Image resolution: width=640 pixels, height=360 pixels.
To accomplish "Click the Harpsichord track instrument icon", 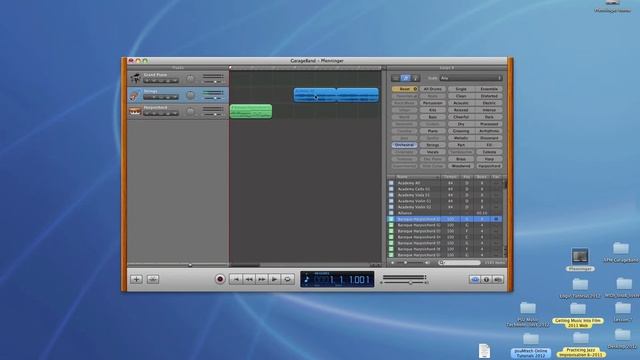I will pos(135,111).
